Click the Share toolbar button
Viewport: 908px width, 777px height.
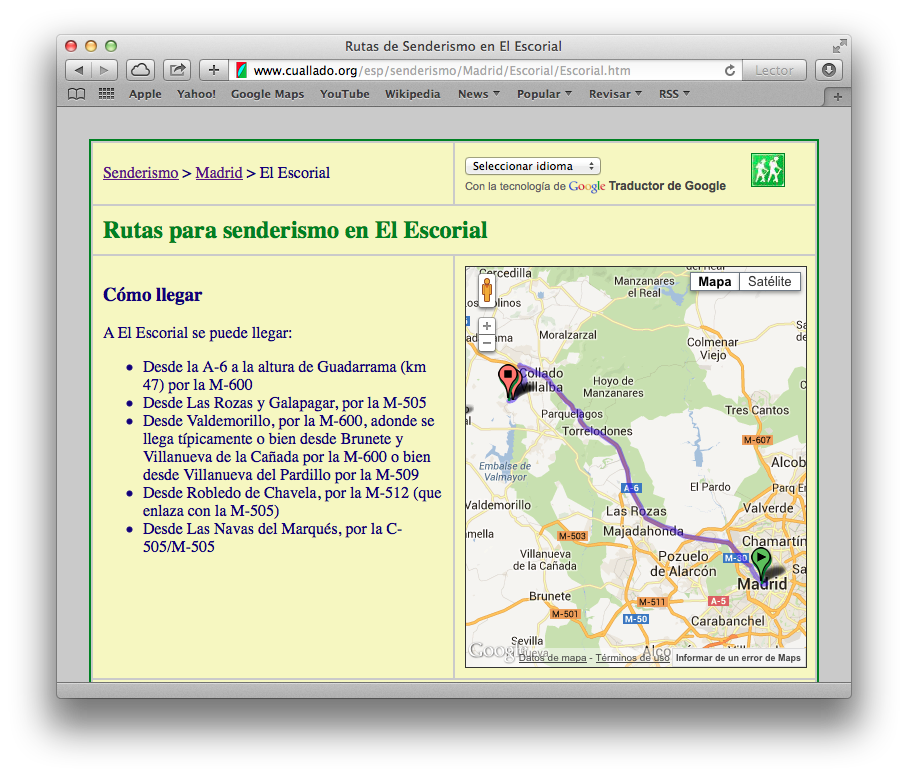(177, 71)
